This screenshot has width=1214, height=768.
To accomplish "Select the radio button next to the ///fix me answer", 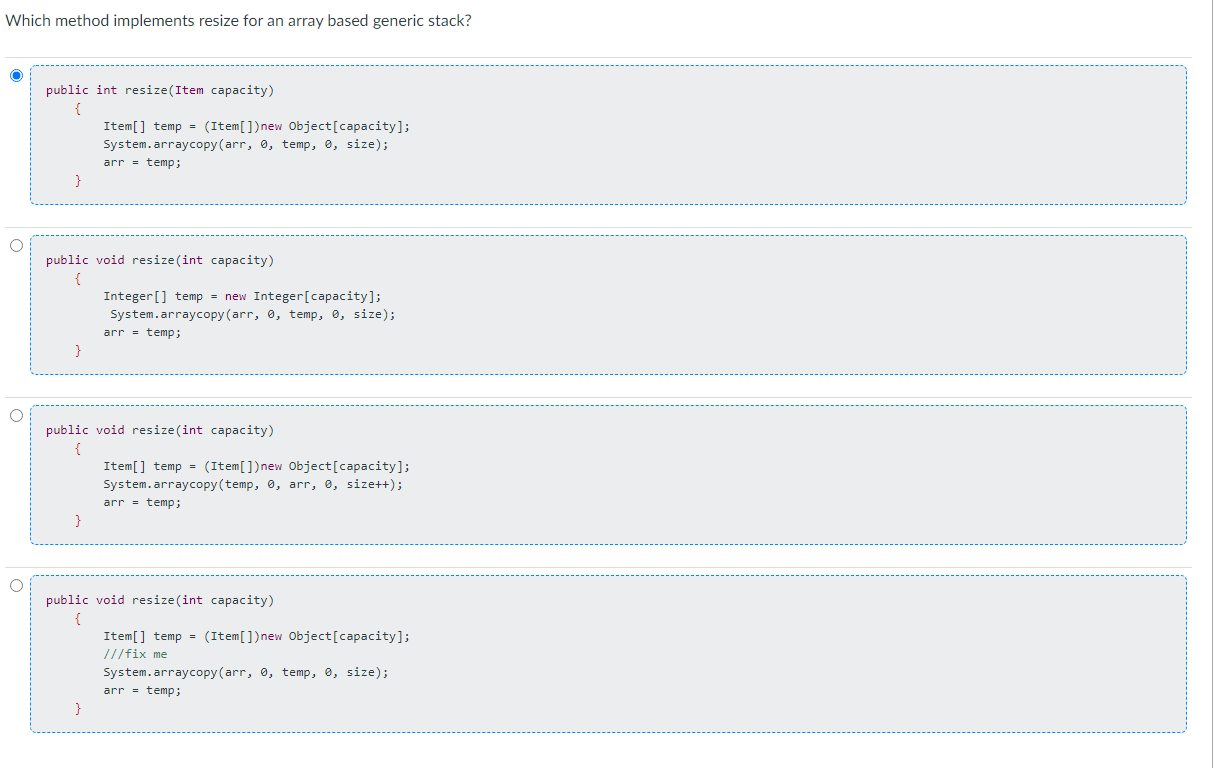I will [15, 585].
